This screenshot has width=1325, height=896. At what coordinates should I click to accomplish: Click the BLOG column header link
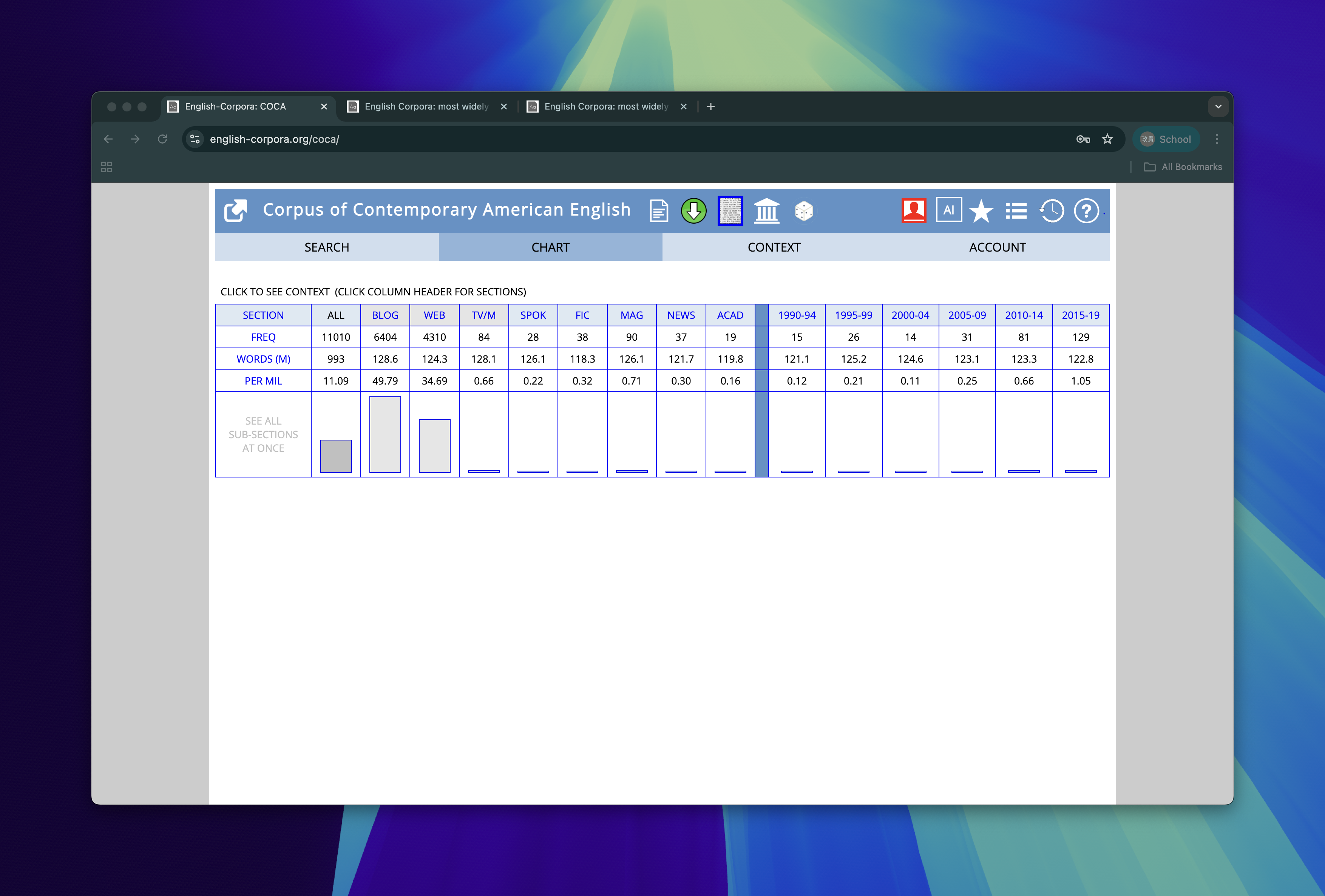(385, 315)
